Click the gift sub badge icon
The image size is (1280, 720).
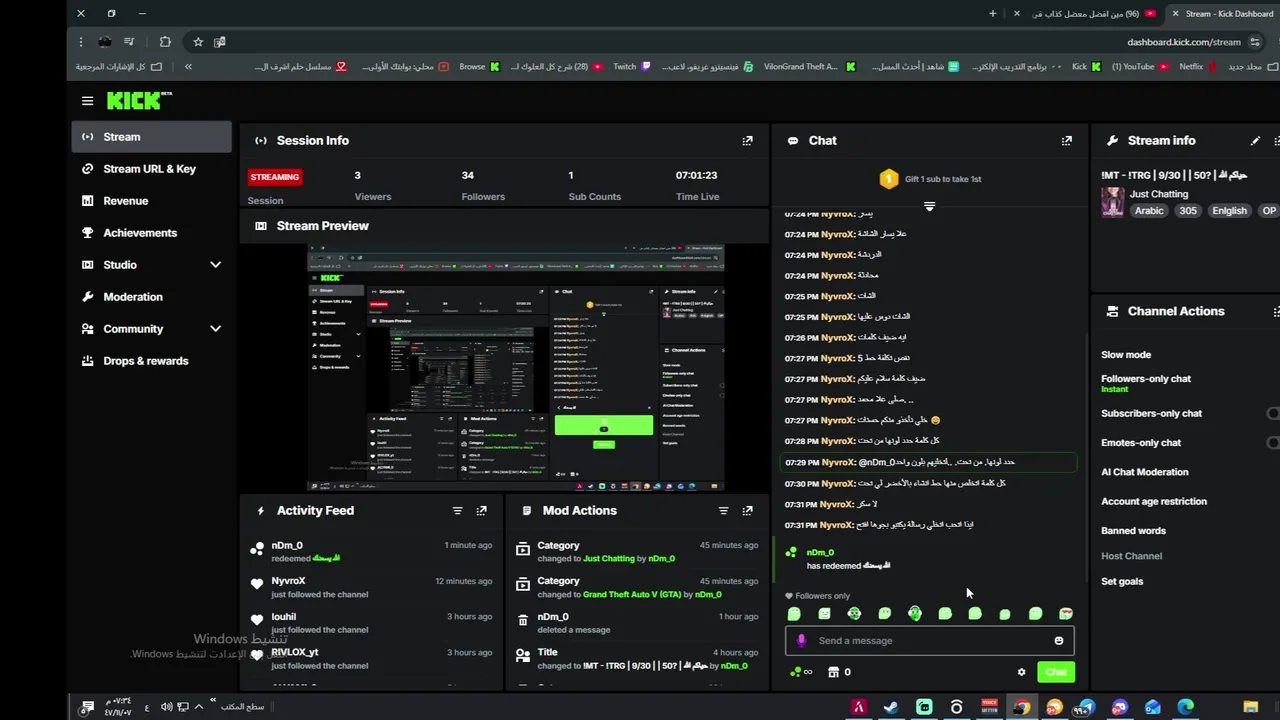pyautogui.click(x=888, y=179)
